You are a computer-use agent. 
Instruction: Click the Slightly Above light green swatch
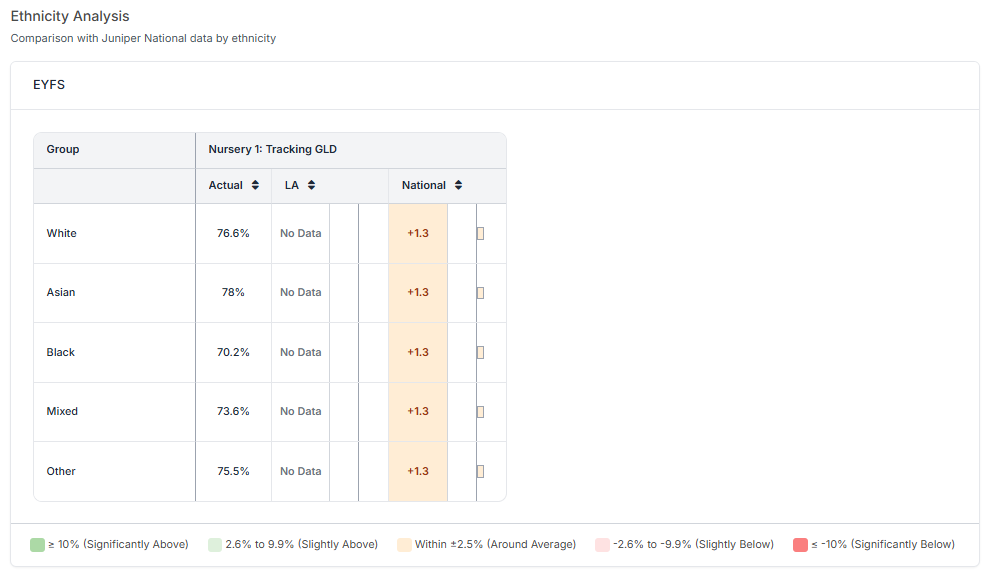point(215,545)
